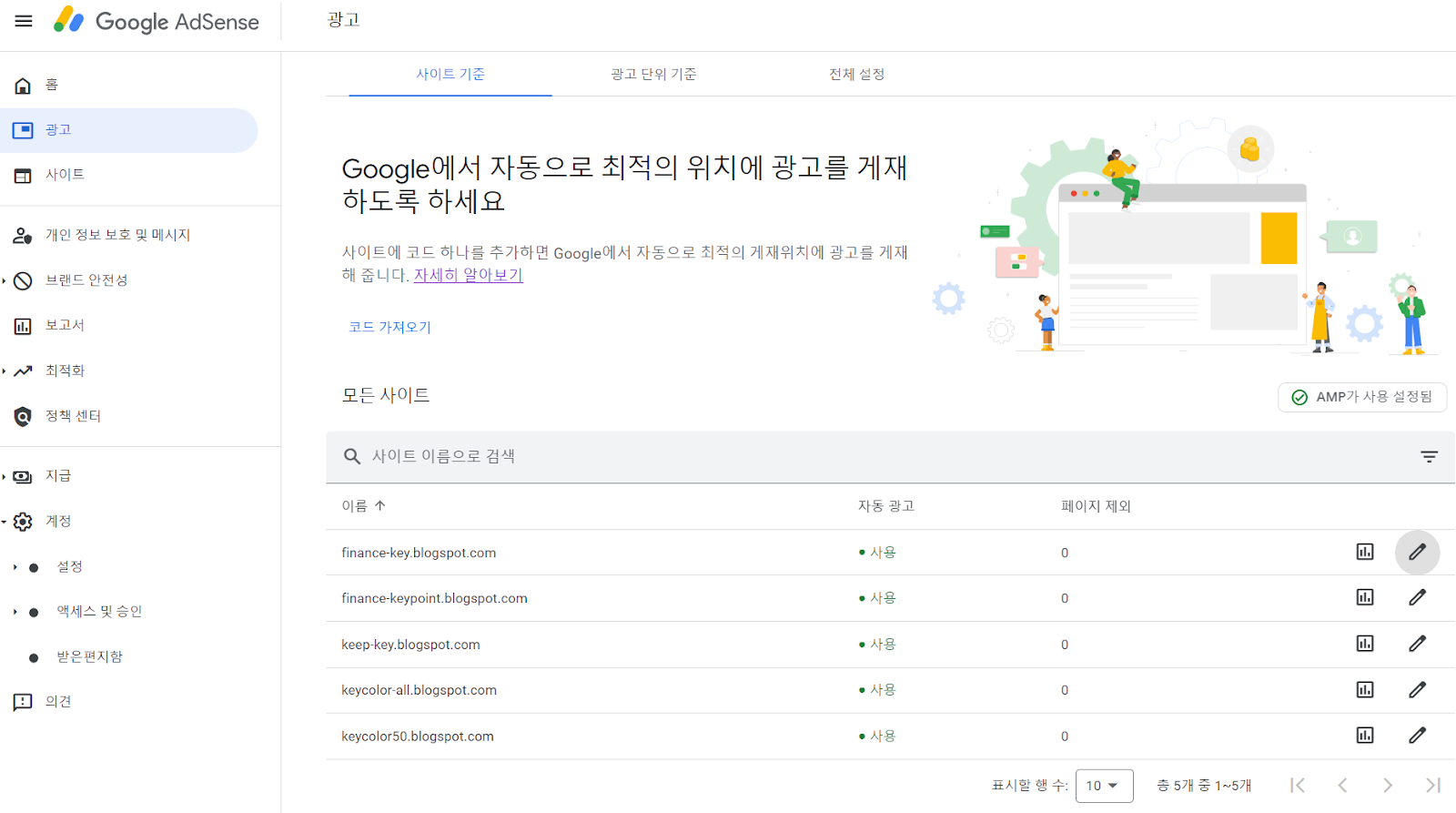Edit finance-key.blogspot.com with pencil icon
Screen dimensions: 1456x813
[x=1418, y=552]
